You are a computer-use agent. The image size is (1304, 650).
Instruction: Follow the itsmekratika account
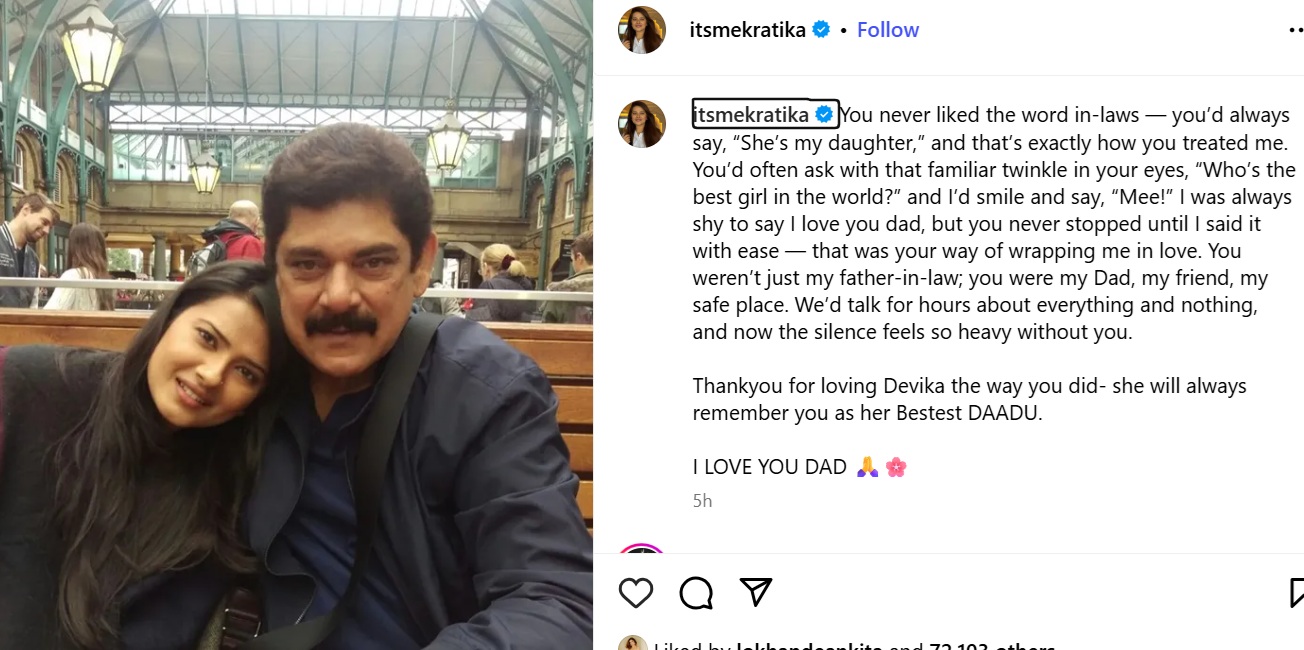pos(887,30)
